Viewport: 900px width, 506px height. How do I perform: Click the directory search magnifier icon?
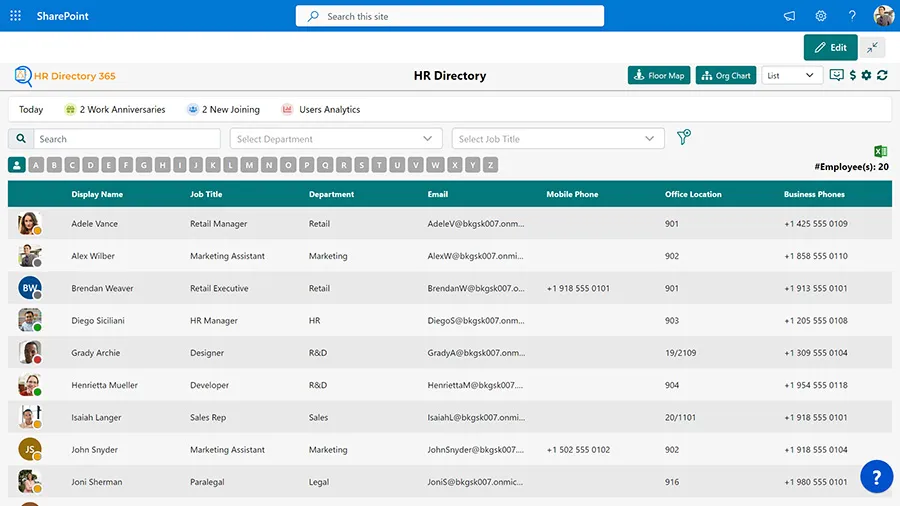(x=21, y=138)
